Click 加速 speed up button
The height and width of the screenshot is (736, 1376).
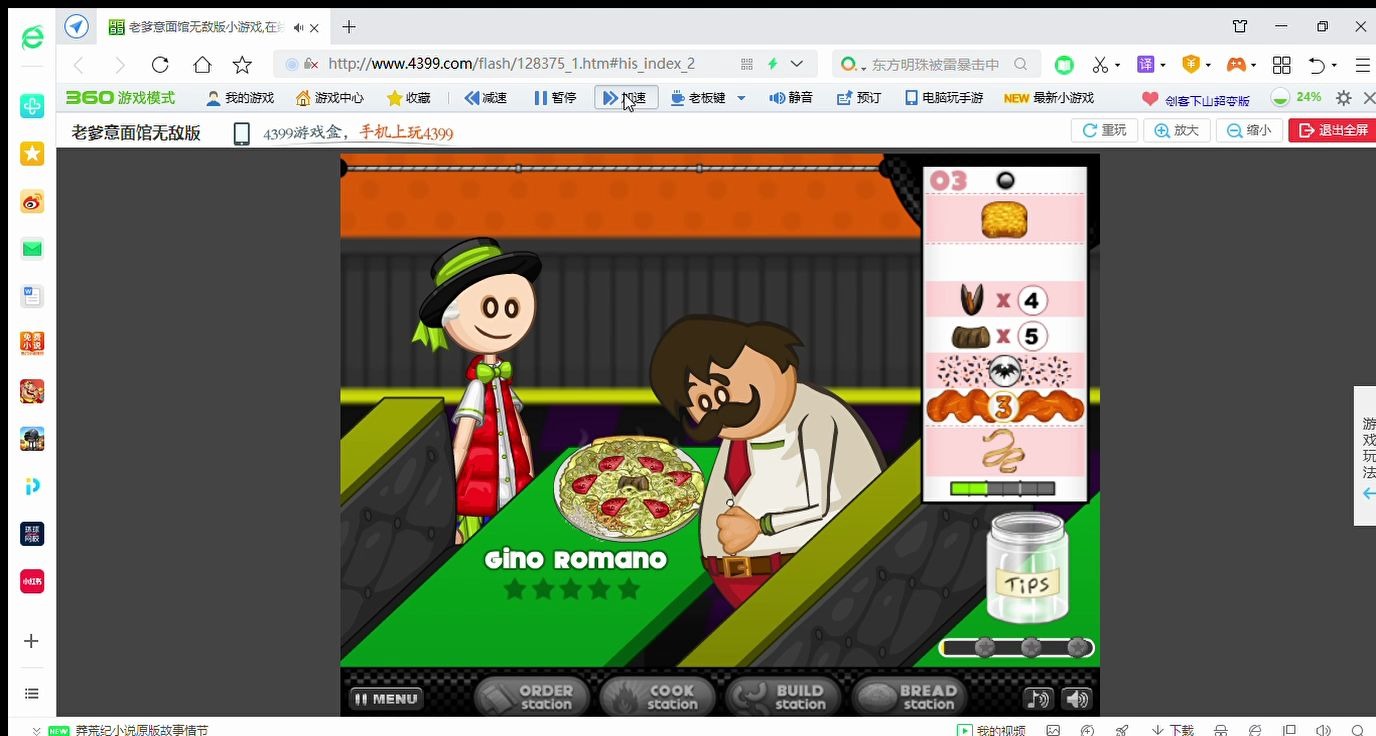(x=626, y=98)
